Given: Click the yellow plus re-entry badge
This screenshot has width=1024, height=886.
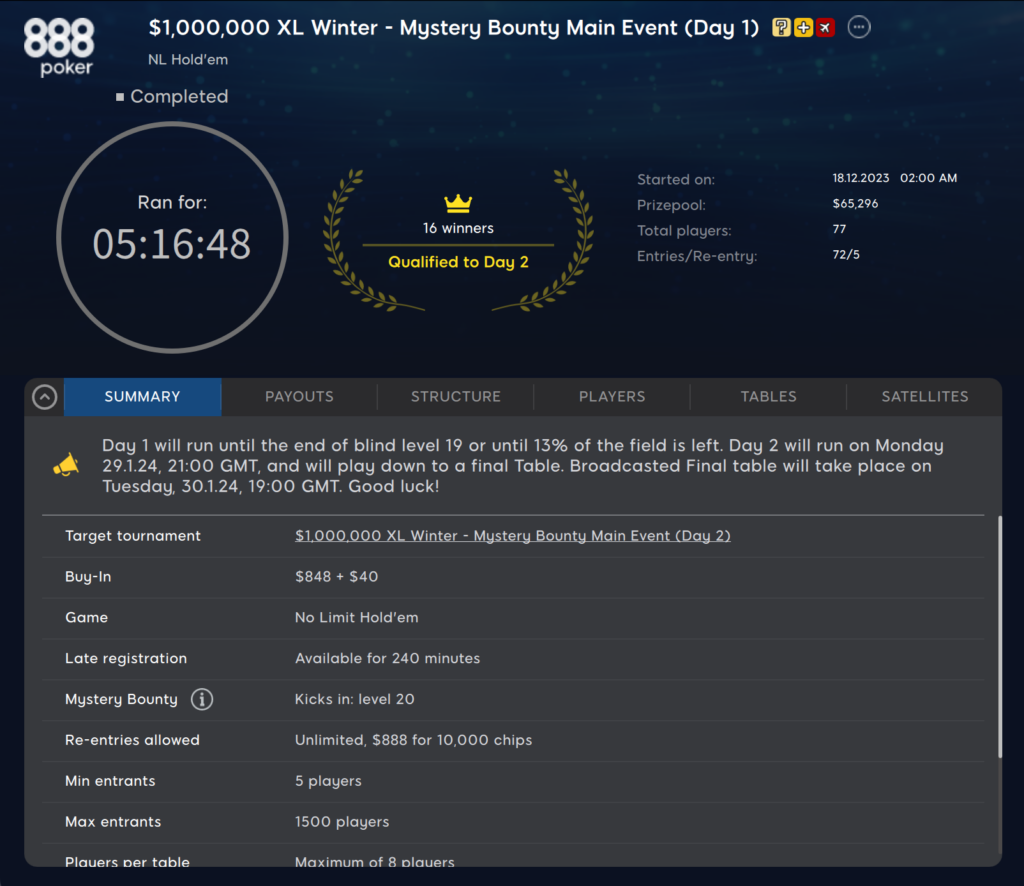Looking at the screenshot, I should click(x=803, y=28).
